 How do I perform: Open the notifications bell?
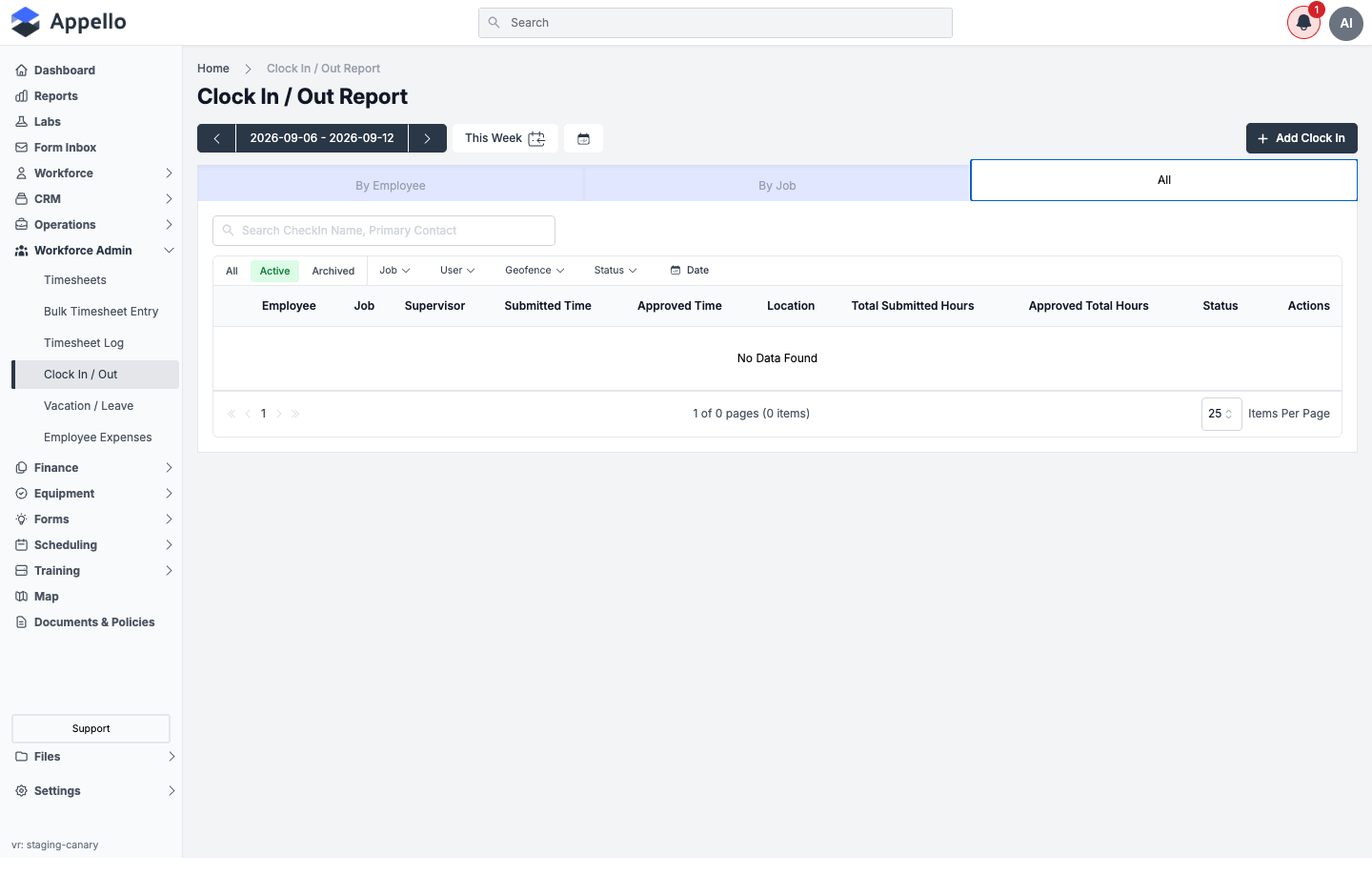coord(1303,23)
